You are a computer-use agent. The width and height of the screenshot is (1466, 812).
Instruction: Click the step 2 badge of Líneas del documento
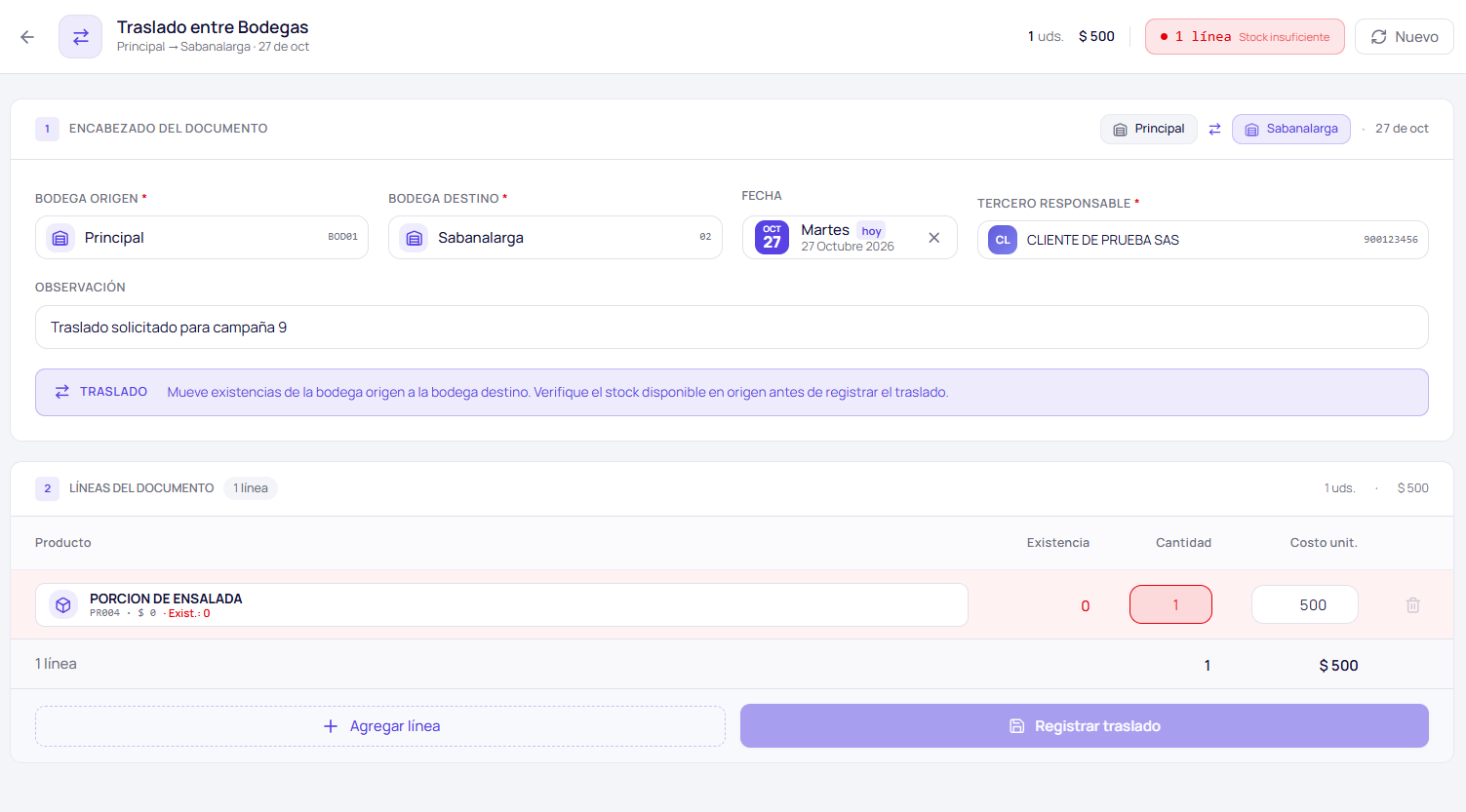point(47,488)
